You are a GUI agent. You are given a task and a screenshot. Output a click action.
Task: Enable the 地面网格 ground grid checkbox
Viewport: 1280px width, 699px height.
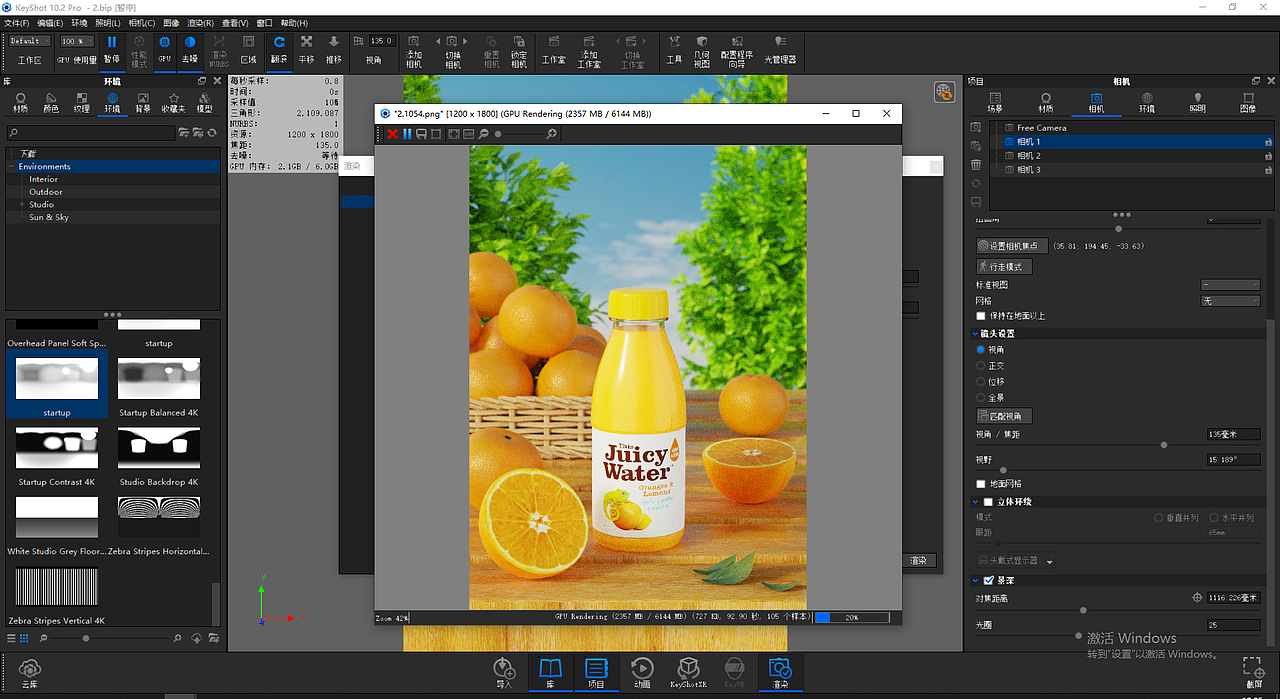click(981, 484)
